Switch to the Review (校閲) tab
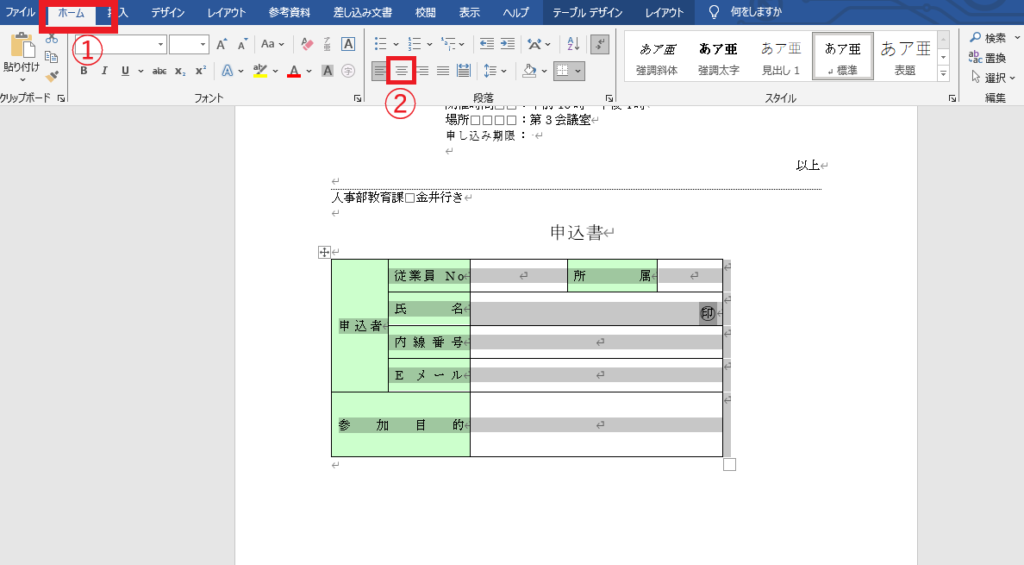 pyautogui.click(x=425, y=12)
